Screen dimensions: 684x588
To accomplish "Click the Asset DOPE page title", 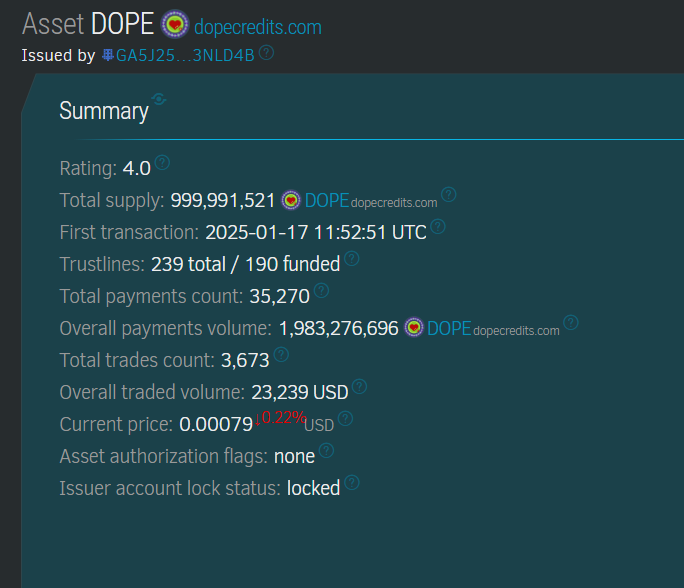I will point(88,24).
